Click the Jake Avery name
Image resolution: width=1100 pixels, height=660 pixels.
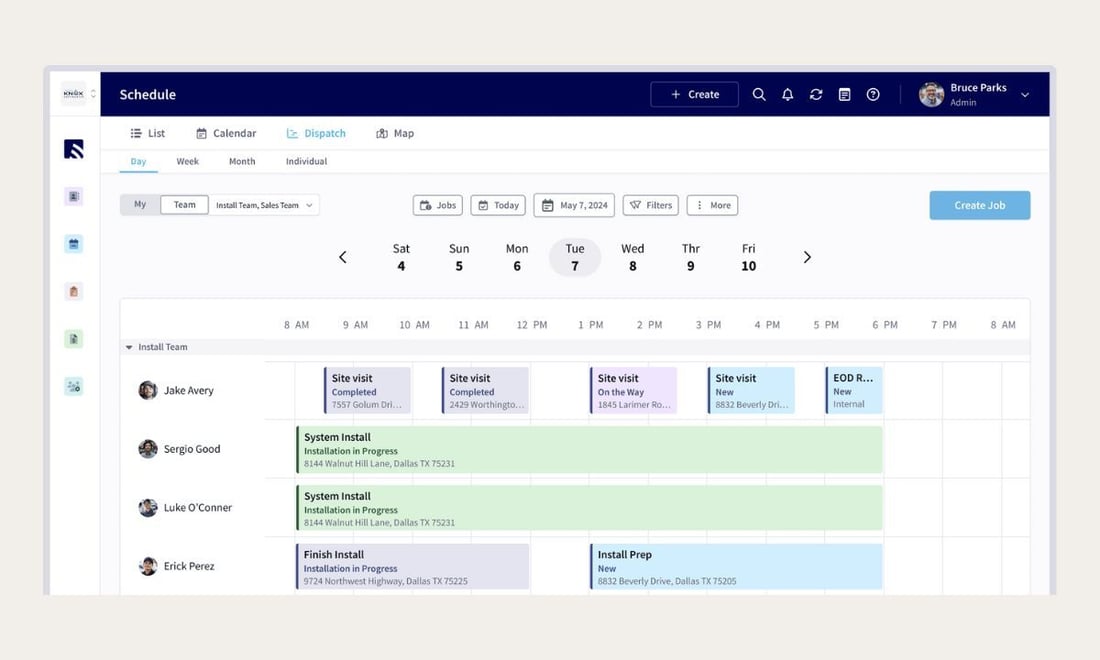click(x=189, y=391)
